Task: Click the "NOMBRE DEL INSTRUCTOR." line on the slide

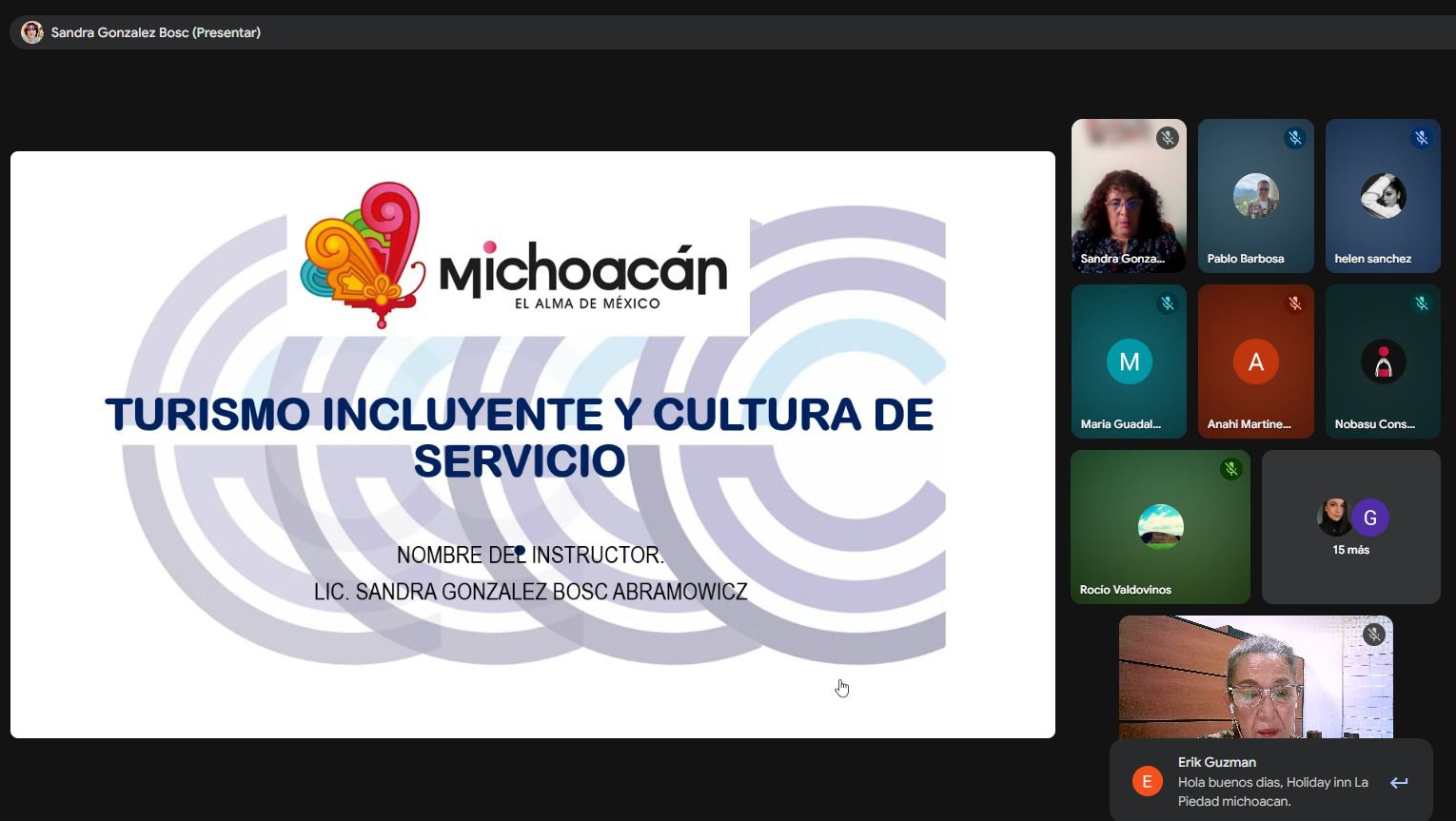Action: (x=530, y=556)
